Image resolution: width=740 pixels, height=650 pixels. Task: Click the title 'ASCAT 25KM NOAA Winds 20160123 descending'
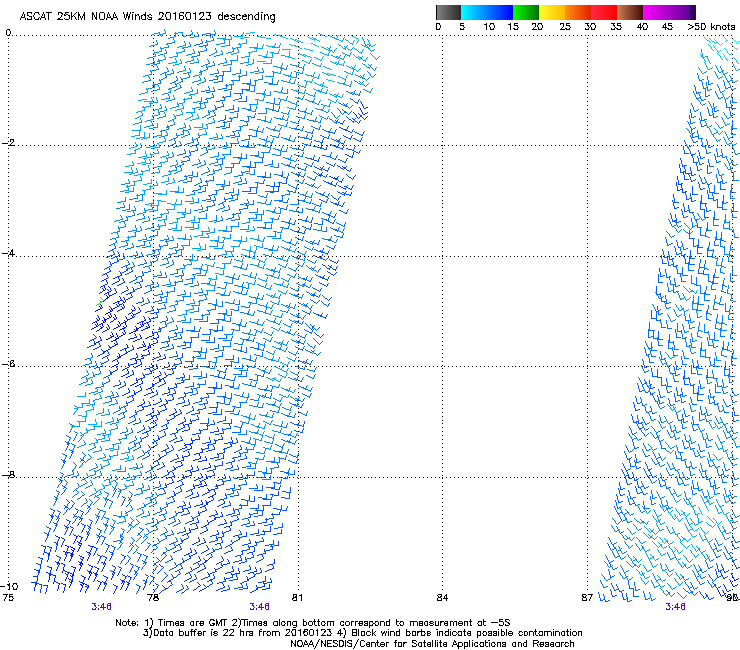[x=147, y=16]
